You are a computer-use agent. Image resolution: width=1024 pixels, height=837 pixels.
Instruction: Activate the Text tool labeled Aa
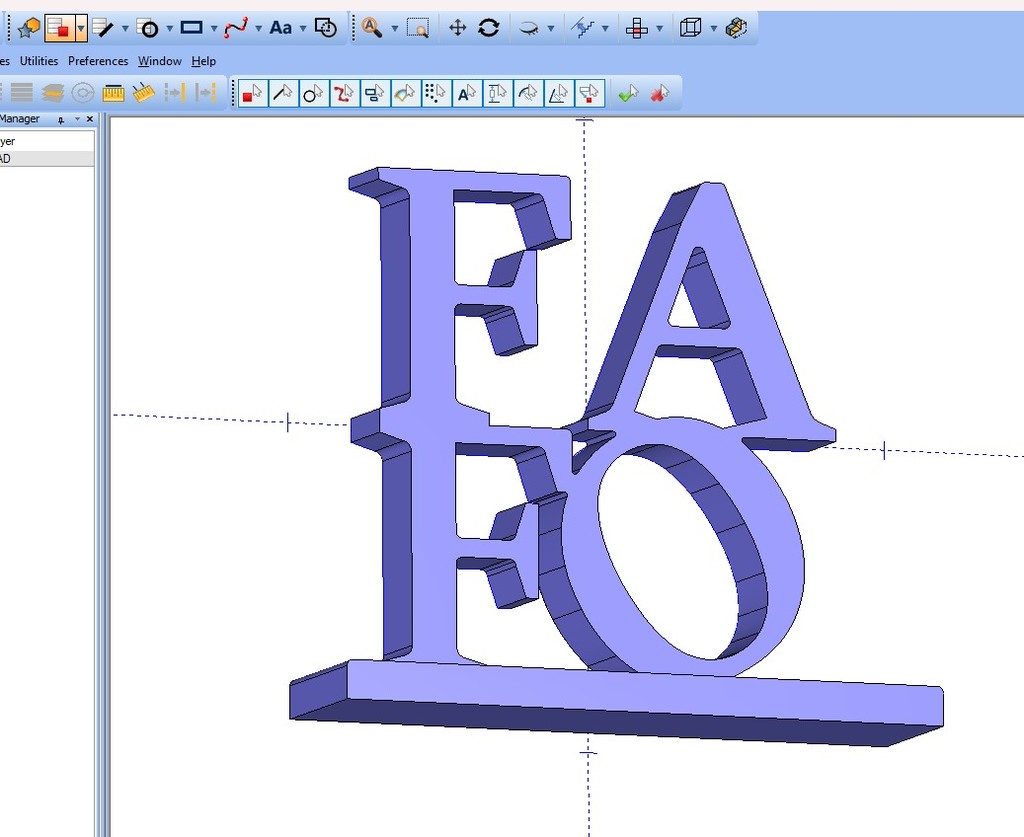279,27
